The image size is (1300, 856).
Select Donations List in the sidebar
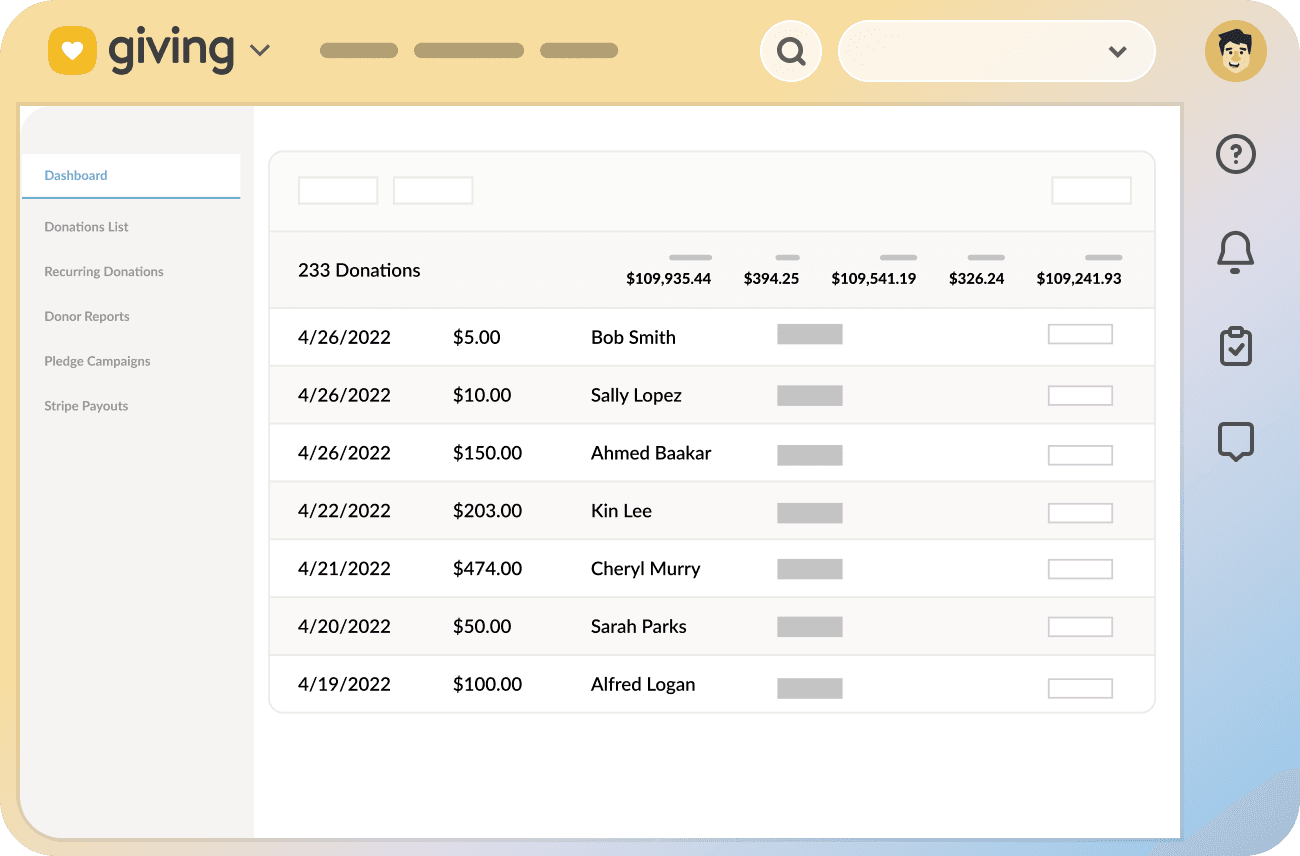click(86, 226)
